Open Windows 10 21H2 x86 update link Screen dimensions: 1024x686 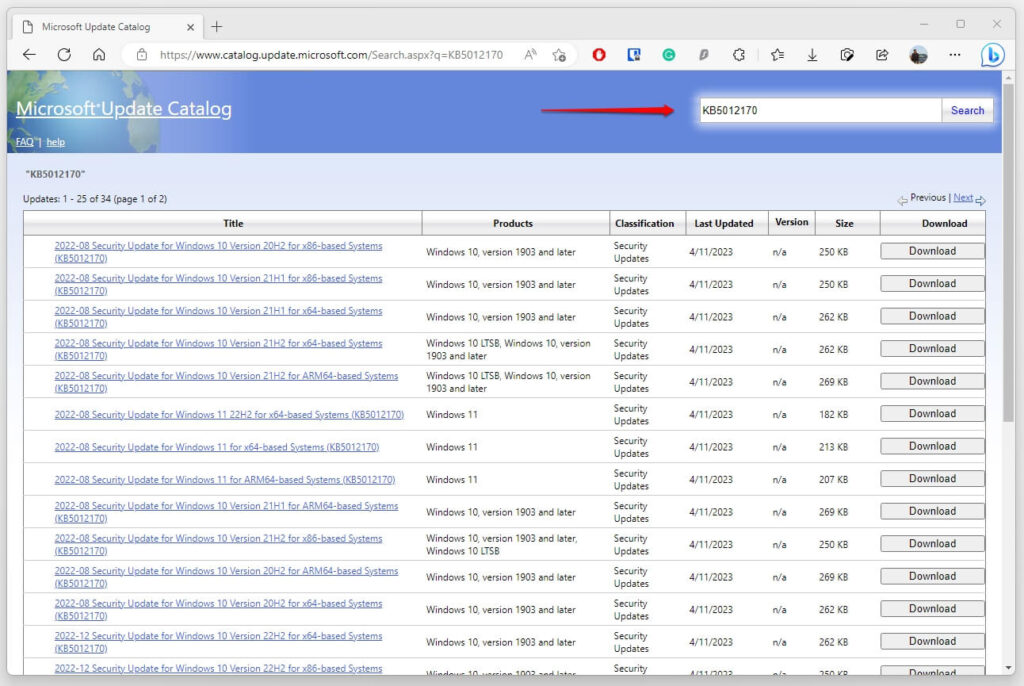click(218, 545)
